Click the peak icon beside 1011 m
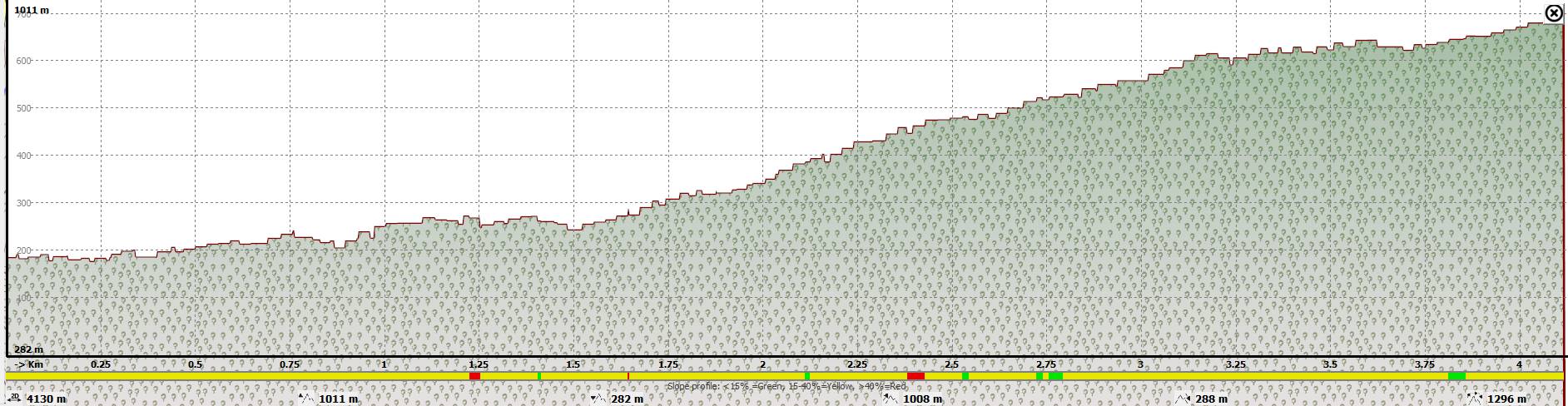The height and width of the screenshot is (406, 1568). click(x=306, y=399)
